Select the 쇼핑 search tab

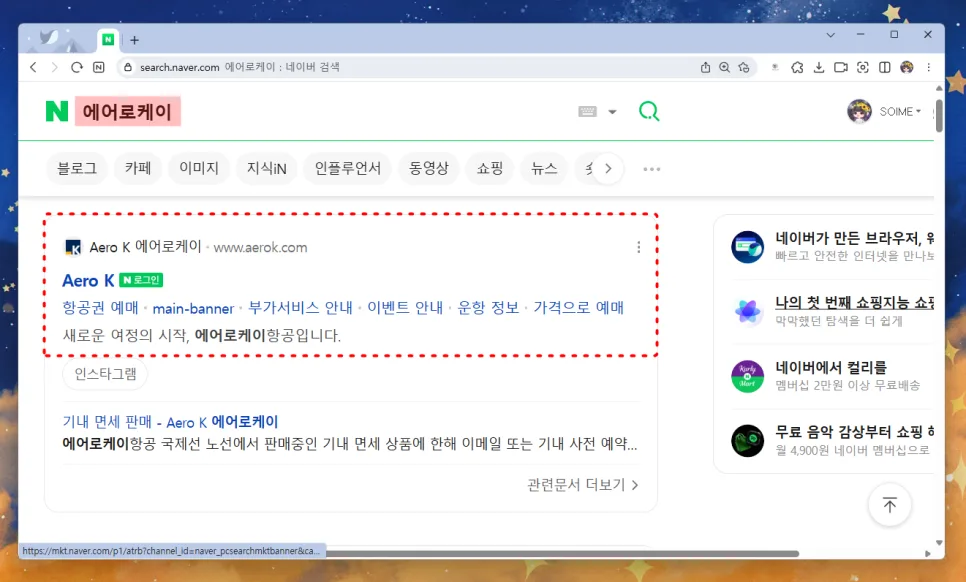click(490, 169)
